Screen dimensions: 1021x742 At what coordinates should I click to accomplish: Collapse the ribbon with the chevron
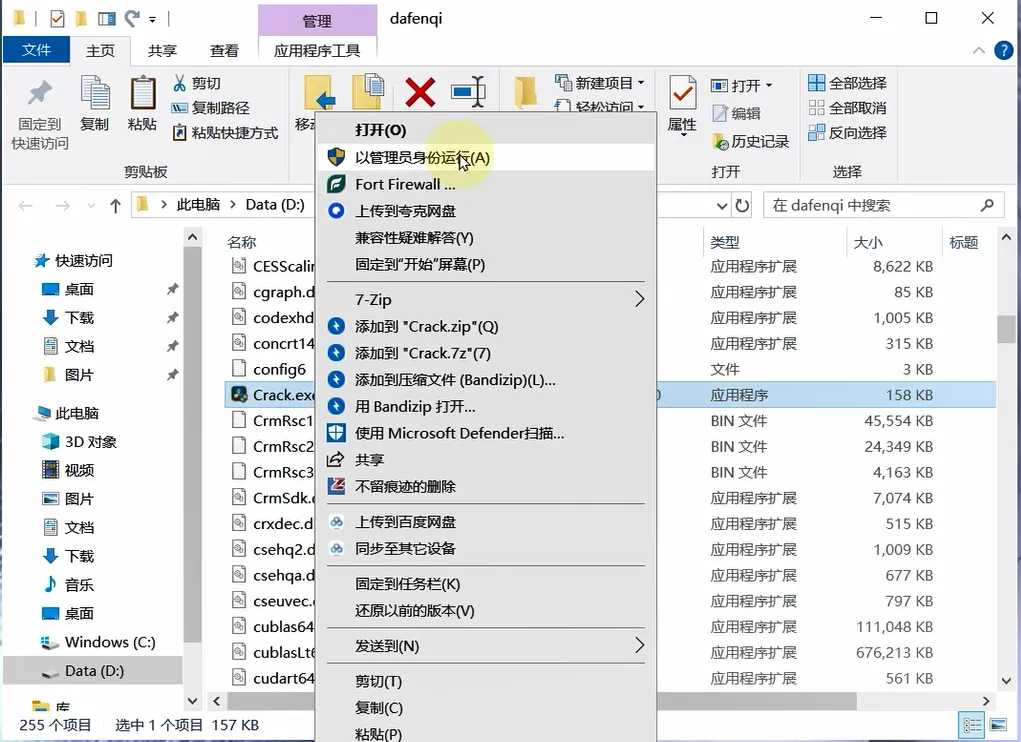(978, 50)
